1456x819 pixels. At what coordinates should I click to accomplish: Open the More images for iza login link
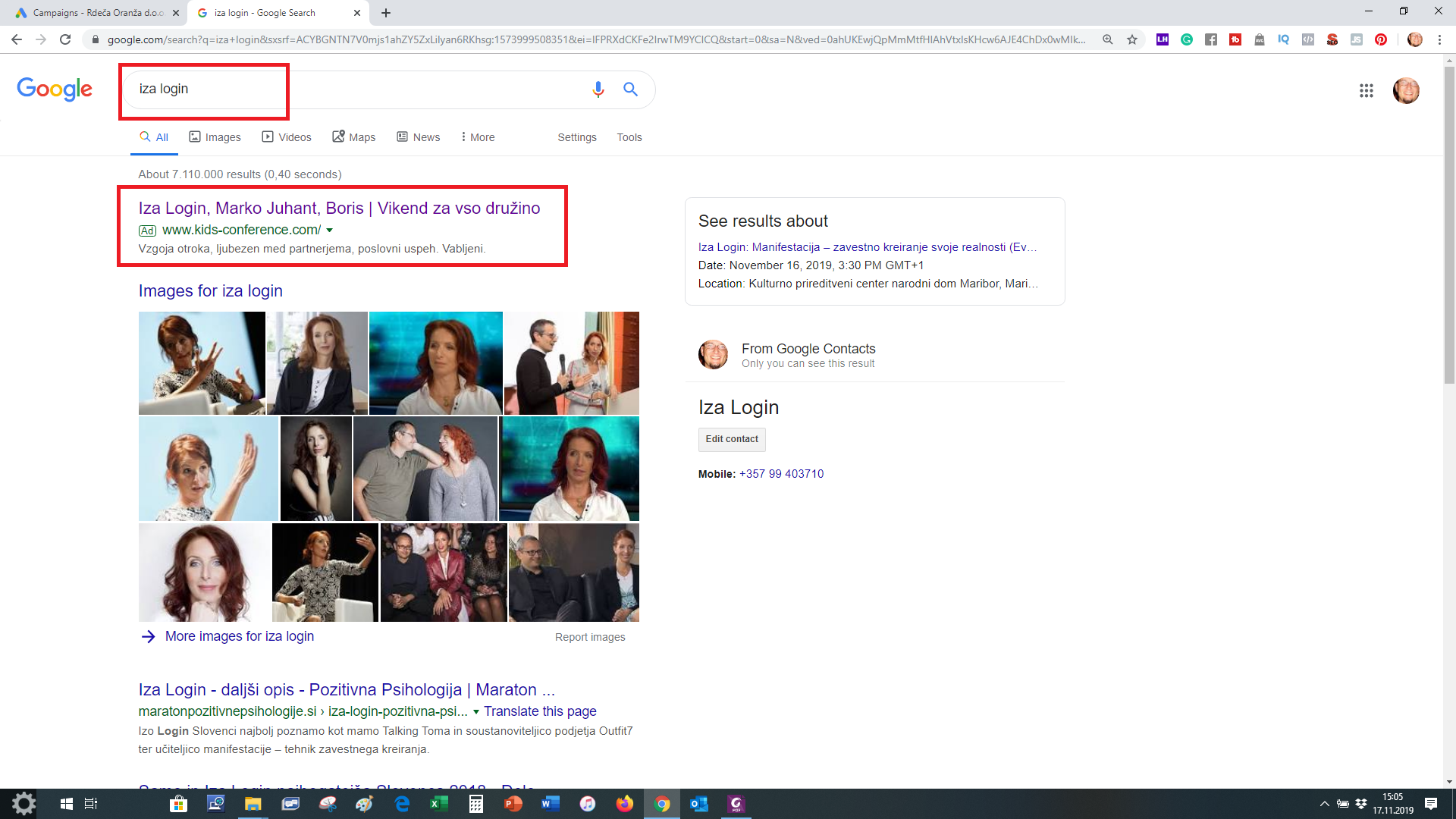tap(239, 636)
